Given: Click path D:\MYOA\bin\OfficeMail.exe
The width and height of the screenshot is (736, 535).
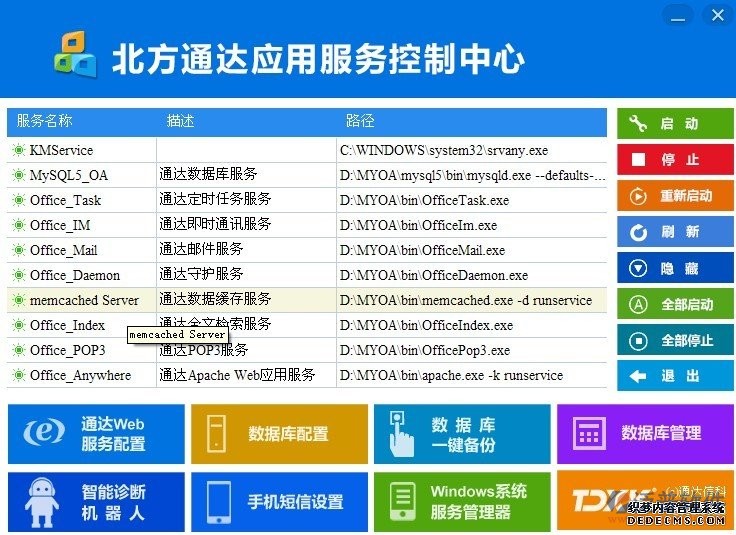Looking at the screenshot, I should [x=422, y=250].
